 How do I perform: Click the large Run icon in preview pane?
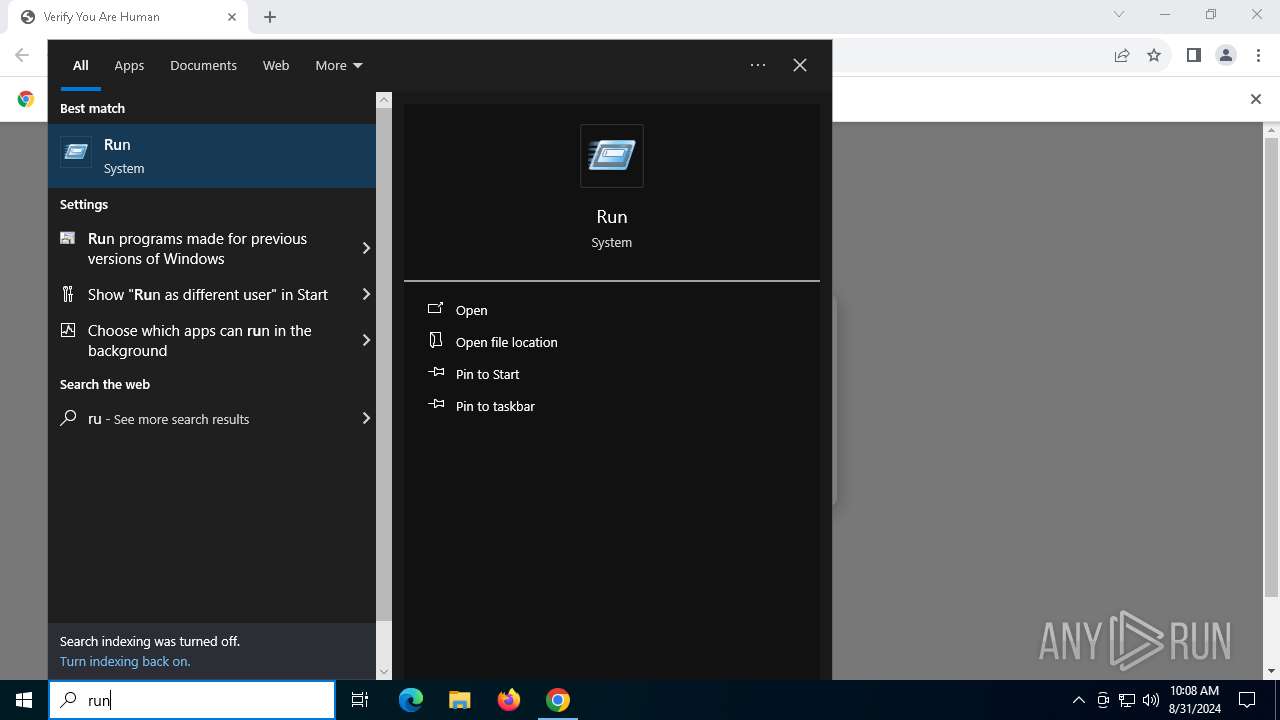tap(612, 156)
